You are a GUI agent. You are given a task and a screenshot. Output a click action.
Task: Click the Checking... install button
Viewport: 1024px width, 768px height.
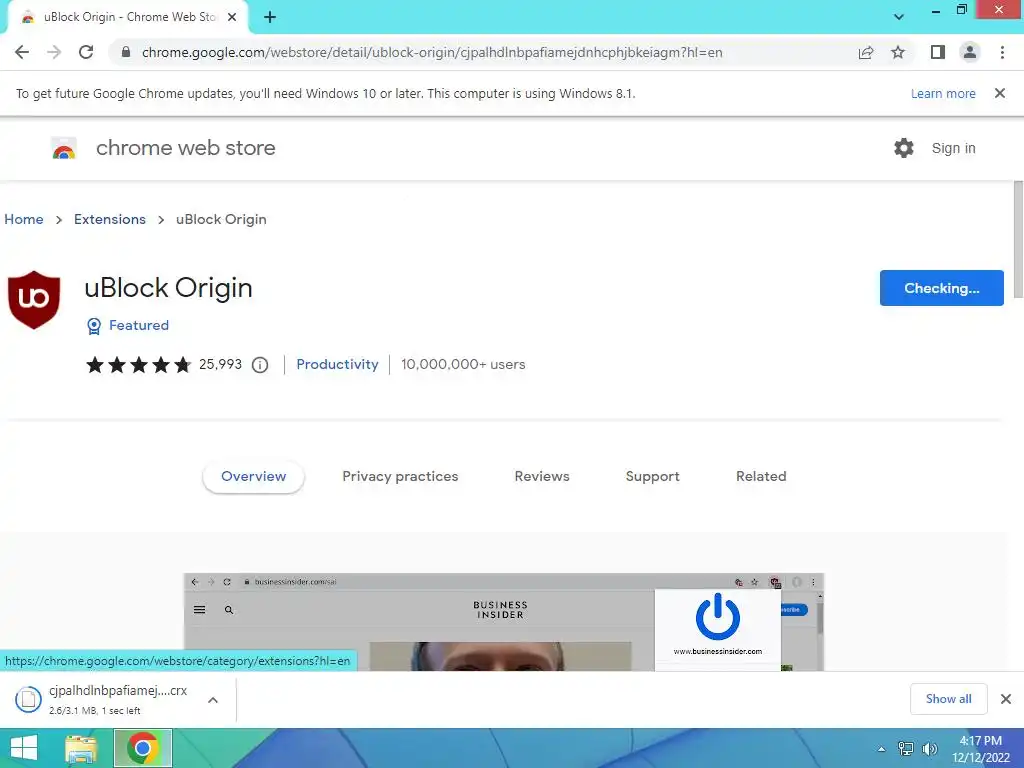942,288
